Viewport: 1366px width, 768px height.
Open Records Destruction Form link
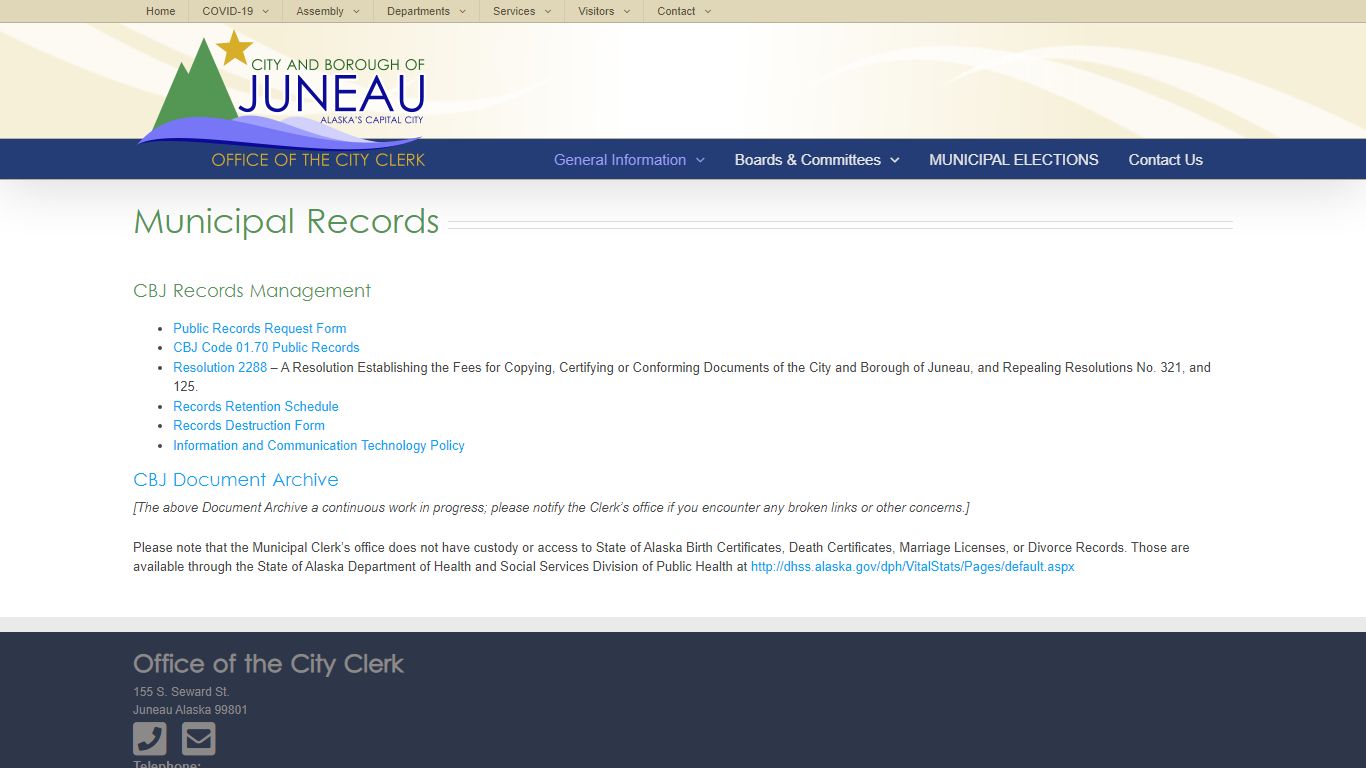coord(249,425)
